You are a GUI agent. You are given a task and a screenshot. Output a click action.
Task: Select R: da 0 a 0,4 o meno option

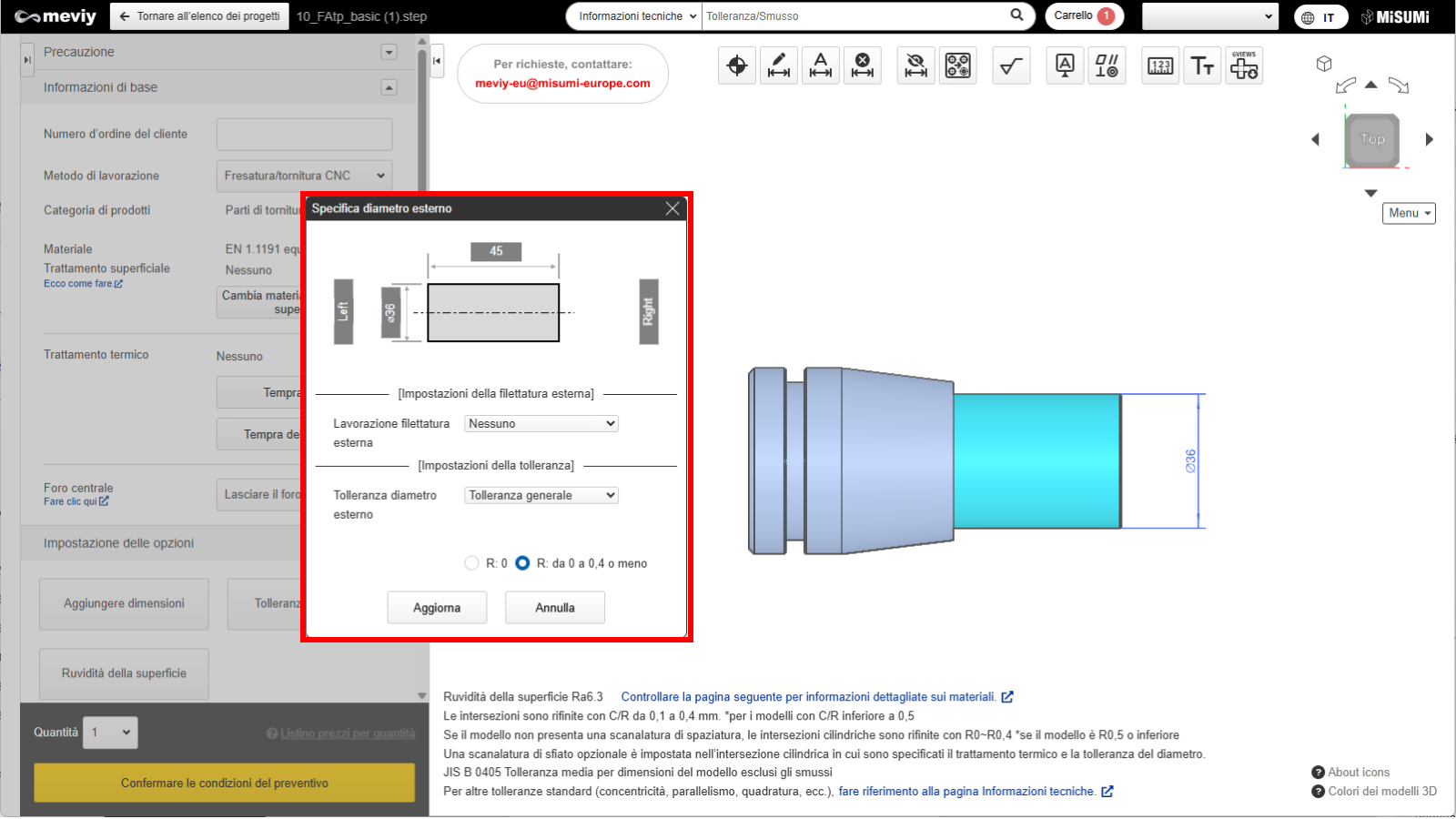[x=522, y=563]
